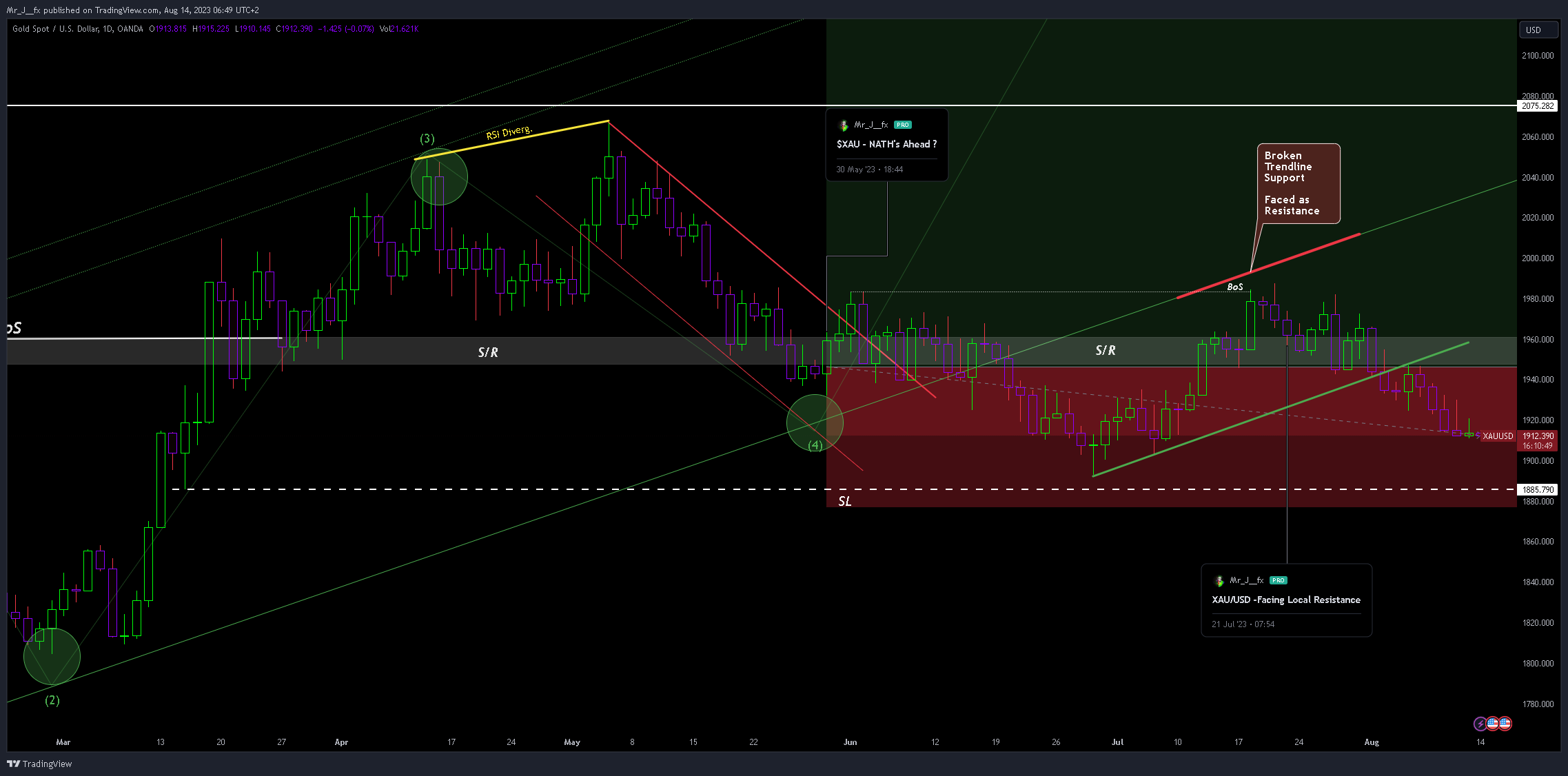The image size is (1568, 776).
Task: Open the 'XAU/USD -Facing Local Resistance' idea
Action: [x=1286, y=600]
